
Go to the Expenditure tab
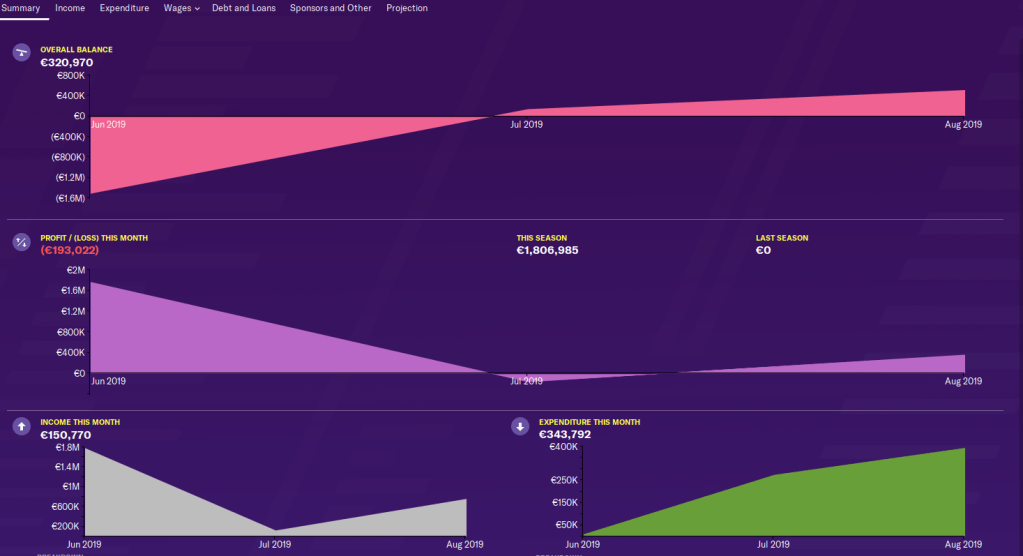[124, 8]
